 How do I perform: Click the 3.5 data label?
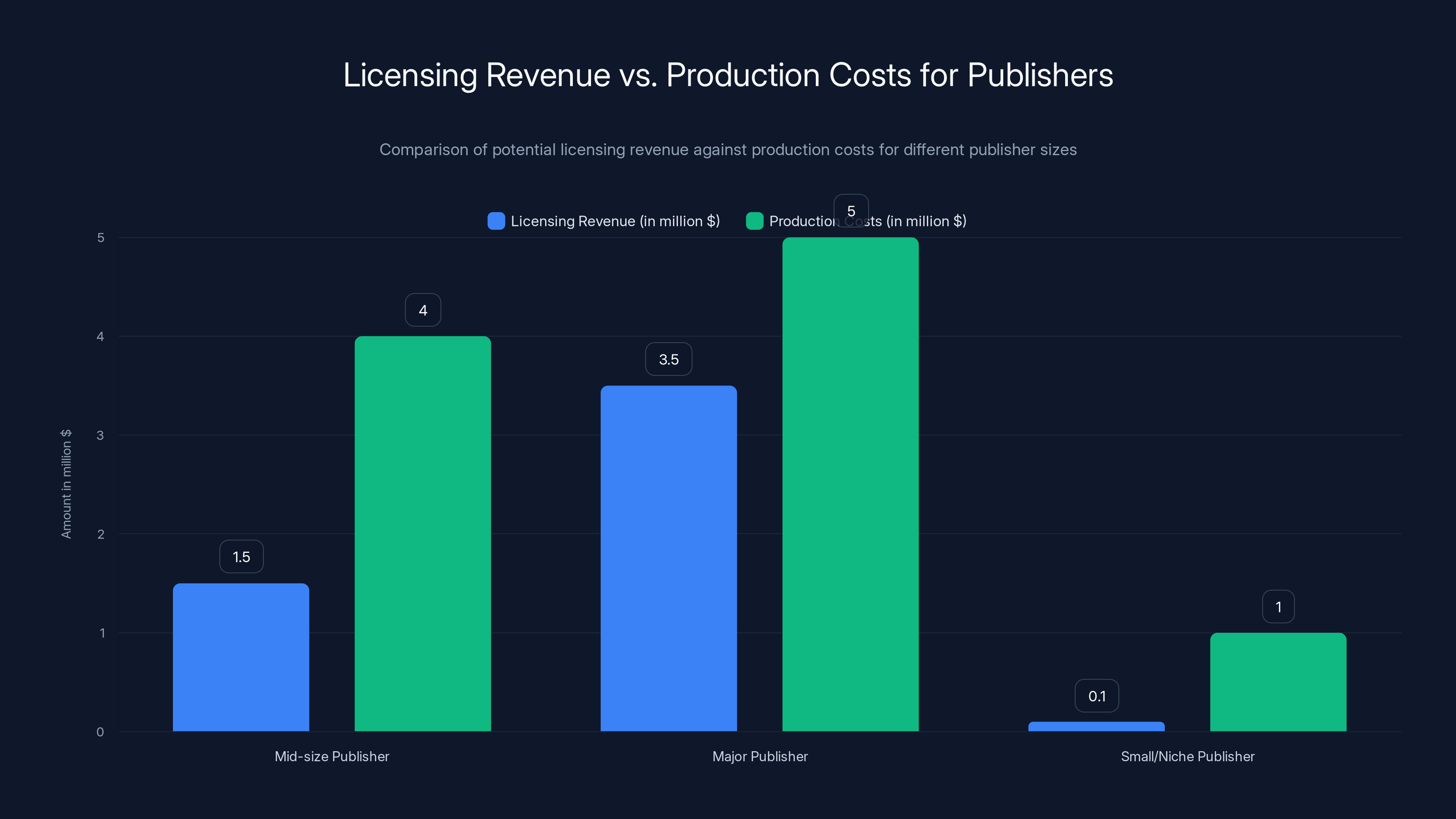(669, 359)
